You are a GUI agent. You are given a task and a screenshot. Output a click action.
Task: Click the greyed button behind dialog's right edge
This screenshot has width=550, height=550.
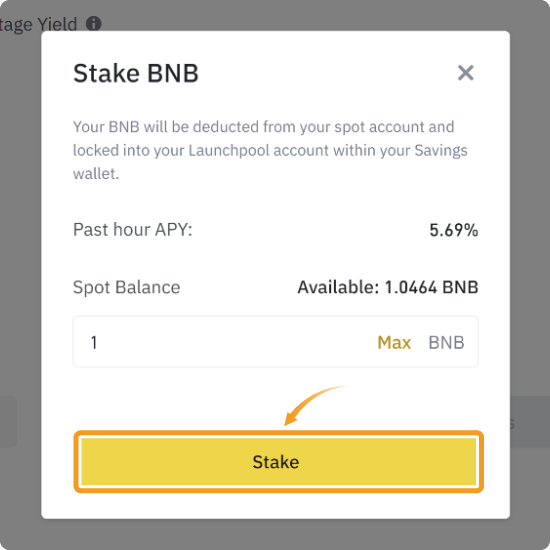(530, 422)
